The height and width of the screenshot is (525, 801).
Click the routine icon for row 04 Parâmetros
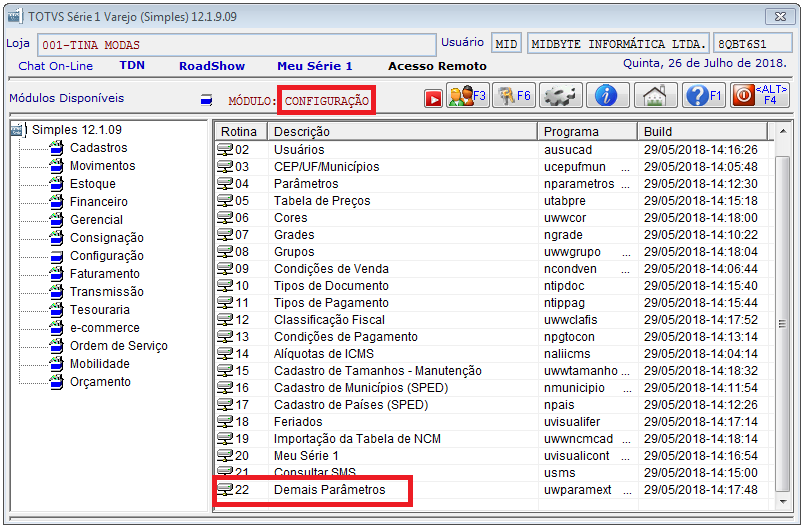[225, 184]
